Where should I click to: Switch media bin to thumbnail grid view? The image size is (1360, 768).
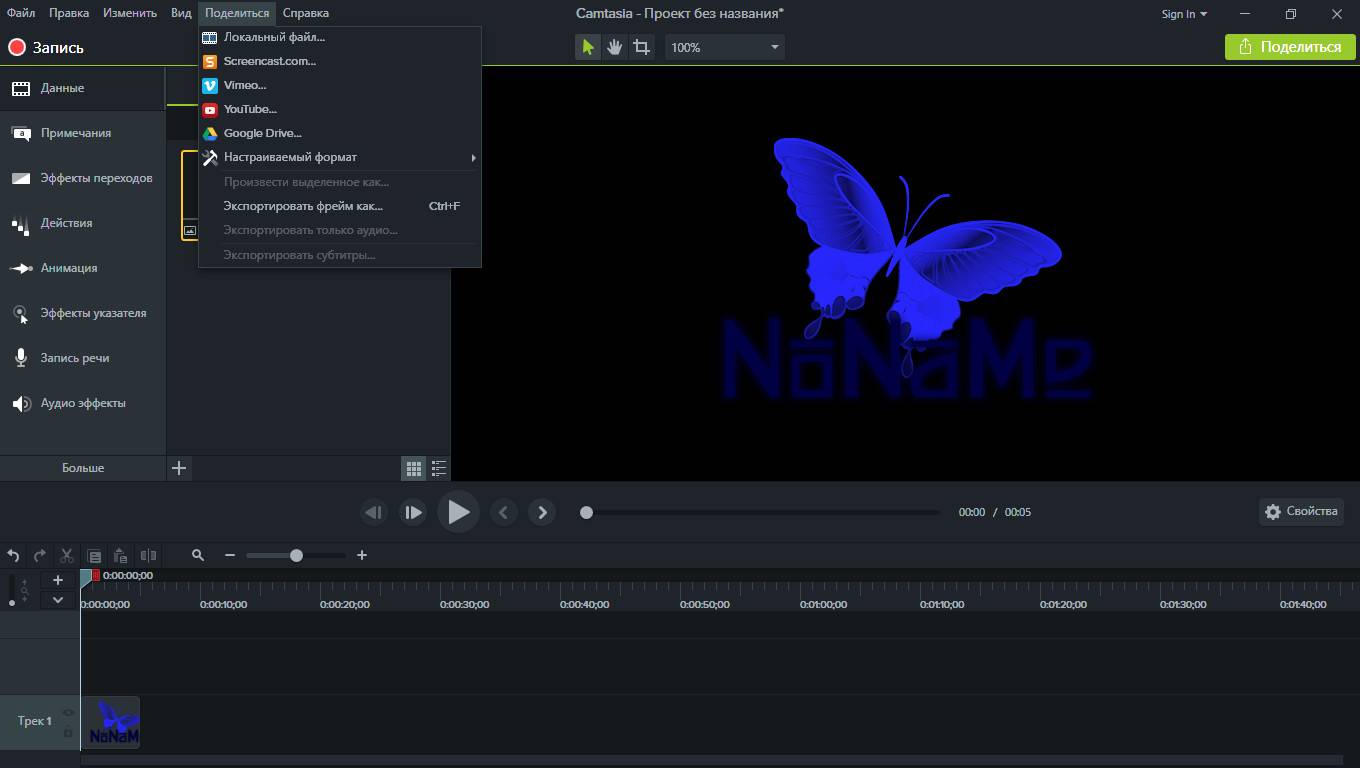(412, 468)
